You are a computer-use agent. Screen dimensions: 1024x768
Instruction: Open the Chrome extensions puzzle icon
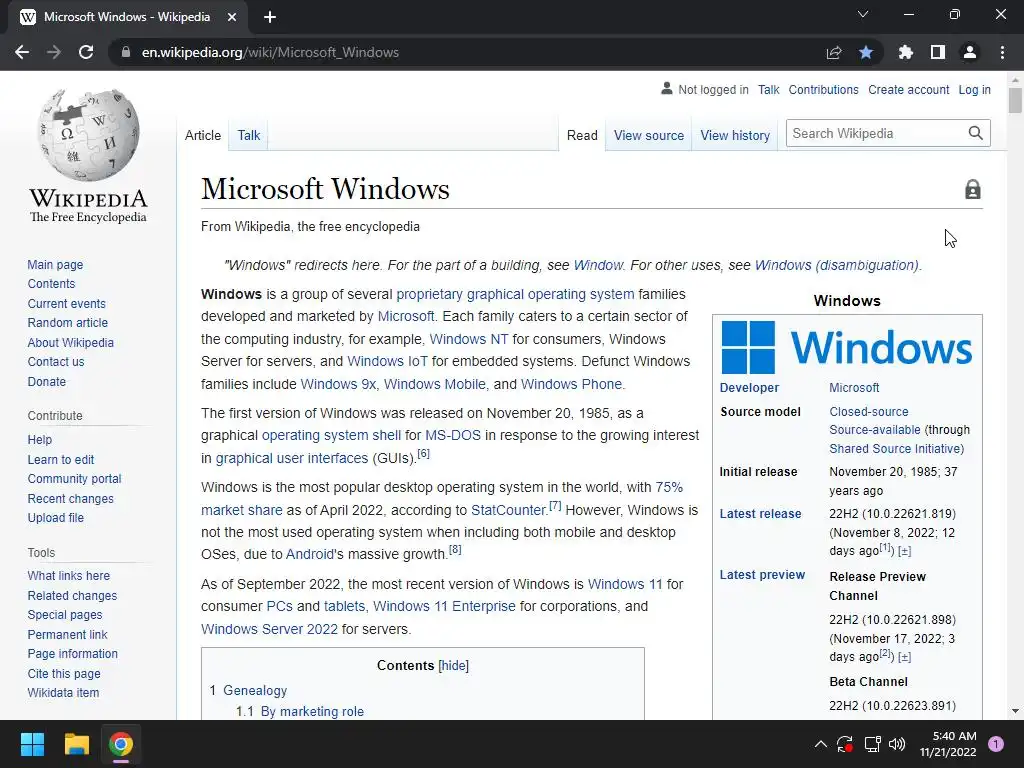[906, 52]
